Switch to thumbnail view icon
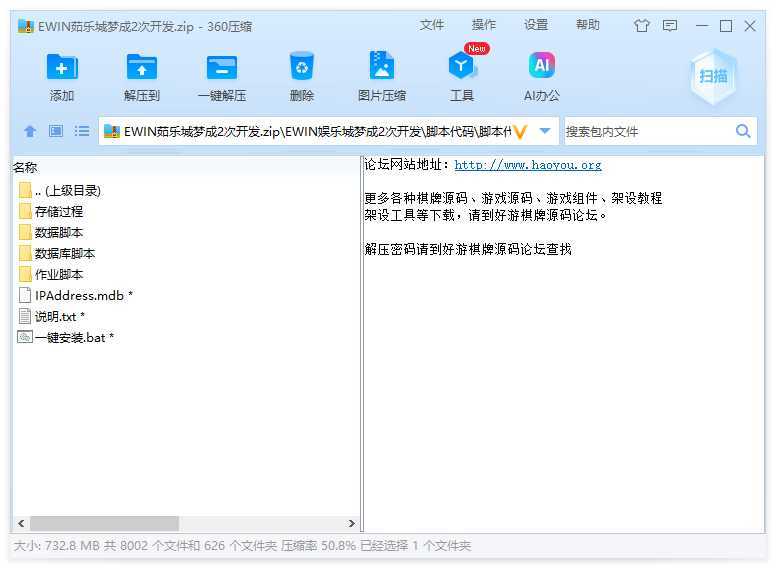This screenshot has height=568, width=776. pos(56,131)
